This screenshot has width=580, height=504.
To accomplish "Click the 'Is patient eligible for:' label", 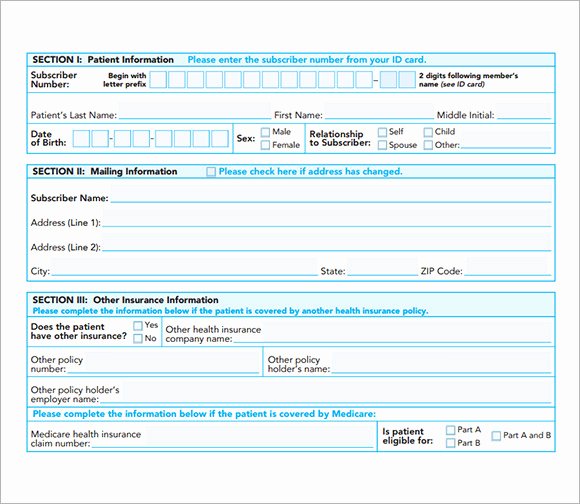I will pos(408,436).
